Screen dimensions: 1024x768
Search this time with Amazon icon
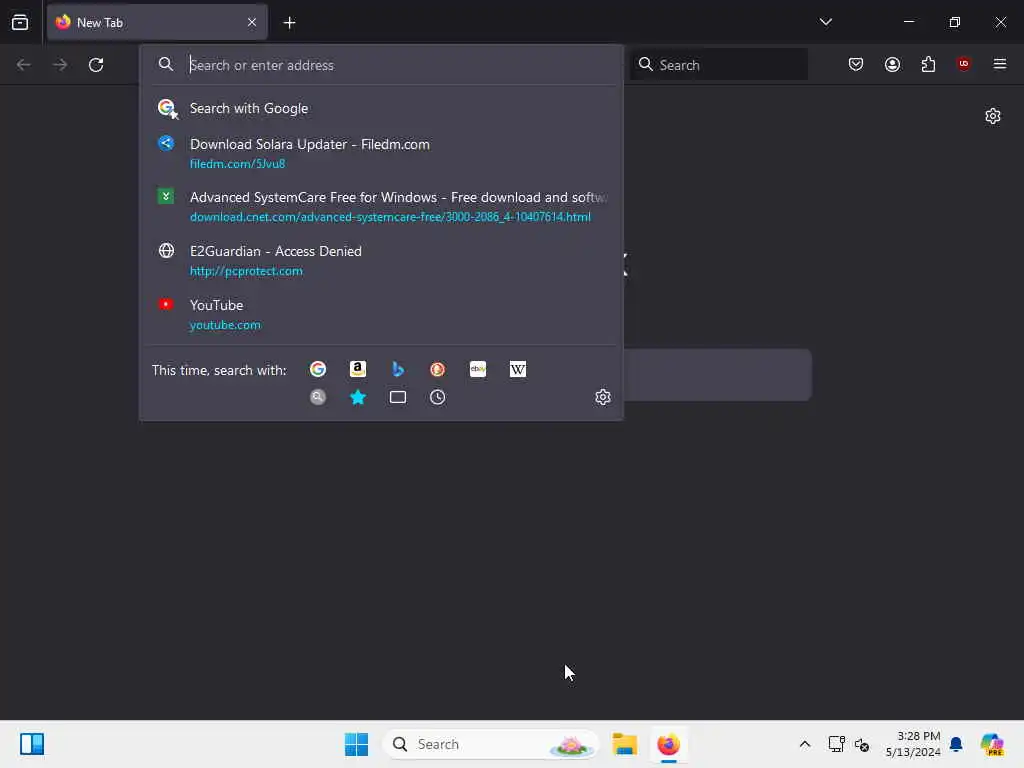point(358,370)
